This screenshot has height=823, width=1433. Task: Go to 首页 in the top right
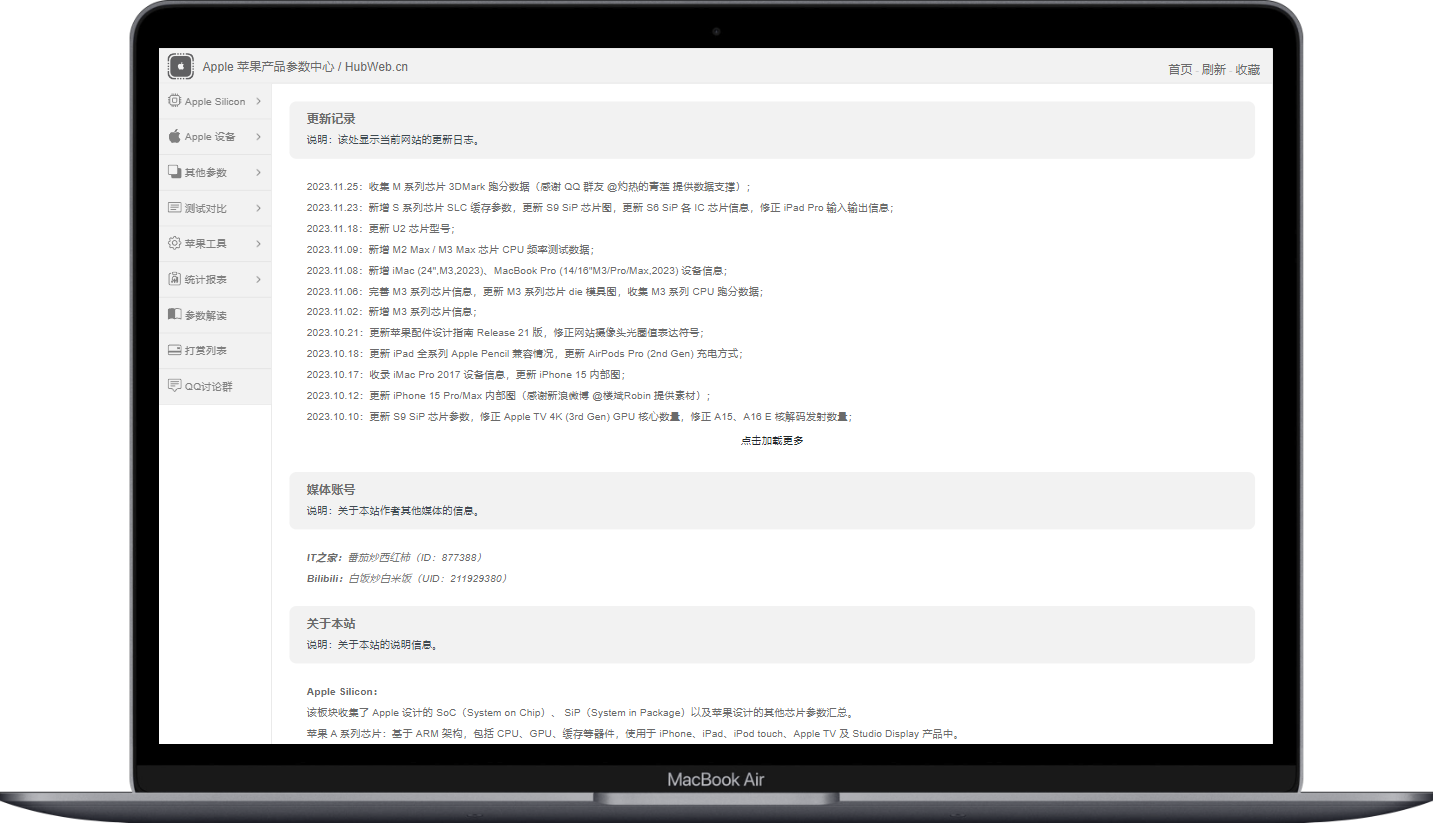tap(1180, 70)
